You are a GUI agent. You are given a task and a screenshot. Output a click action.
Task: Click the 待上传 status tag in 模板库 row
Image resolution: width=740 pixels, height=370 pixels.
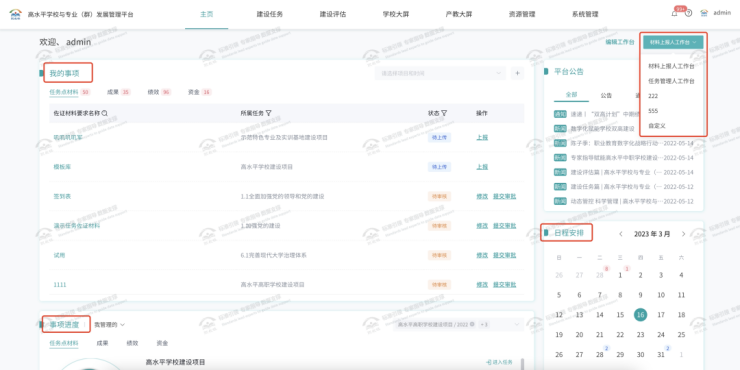coord(439,167)
